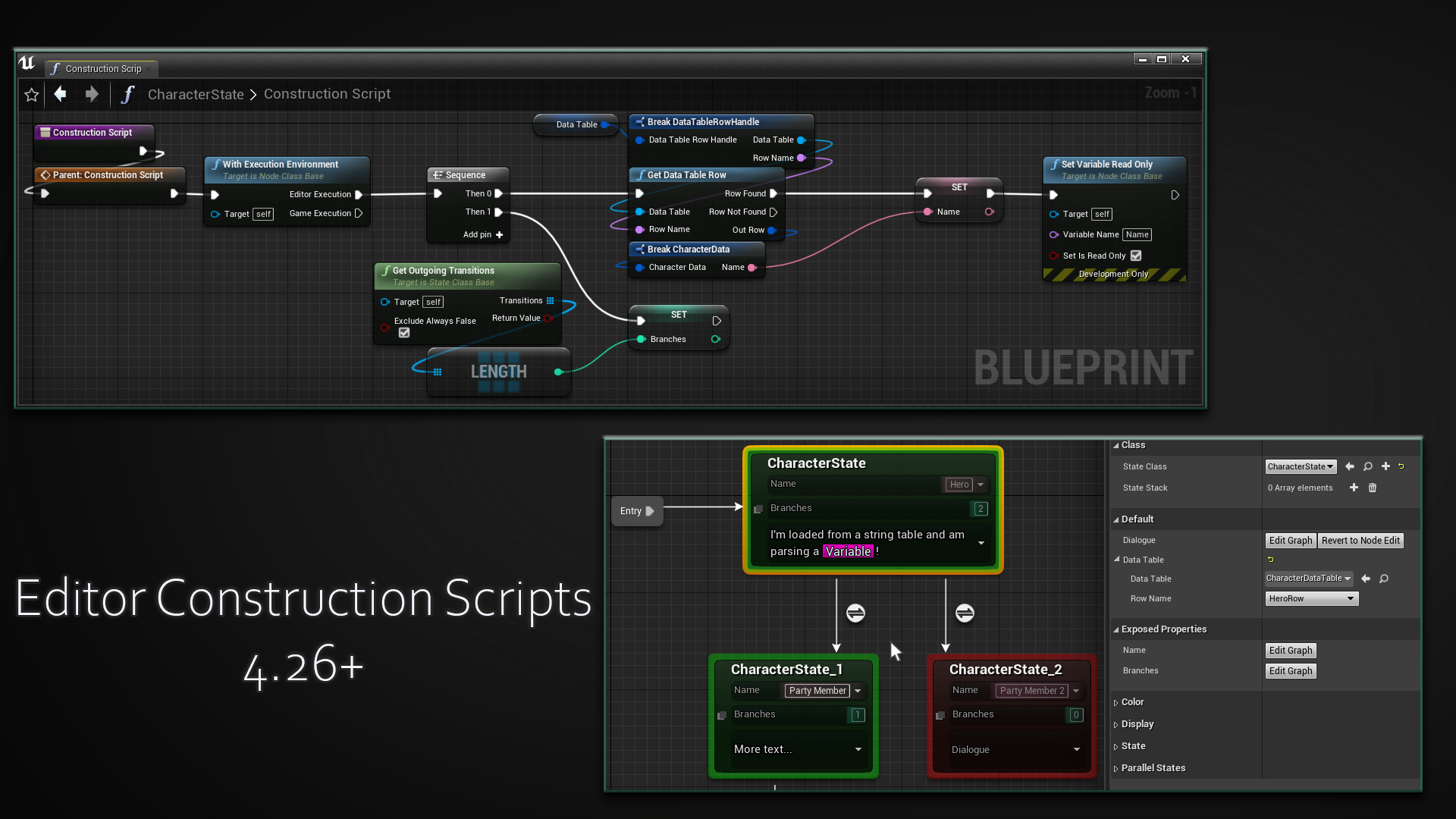Click the Party Member 2 name field on CharacterState_2
This screenshot has height=819, width=1456.
pos(1033,690)
